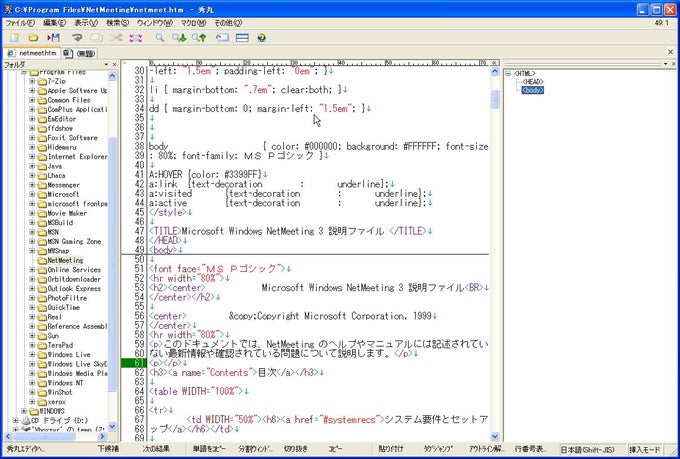Image resolution: width=680 pixels, height=459 pixels.
Task: Open the フォルダ pane dropdown arrow
Action: point(106,65)
